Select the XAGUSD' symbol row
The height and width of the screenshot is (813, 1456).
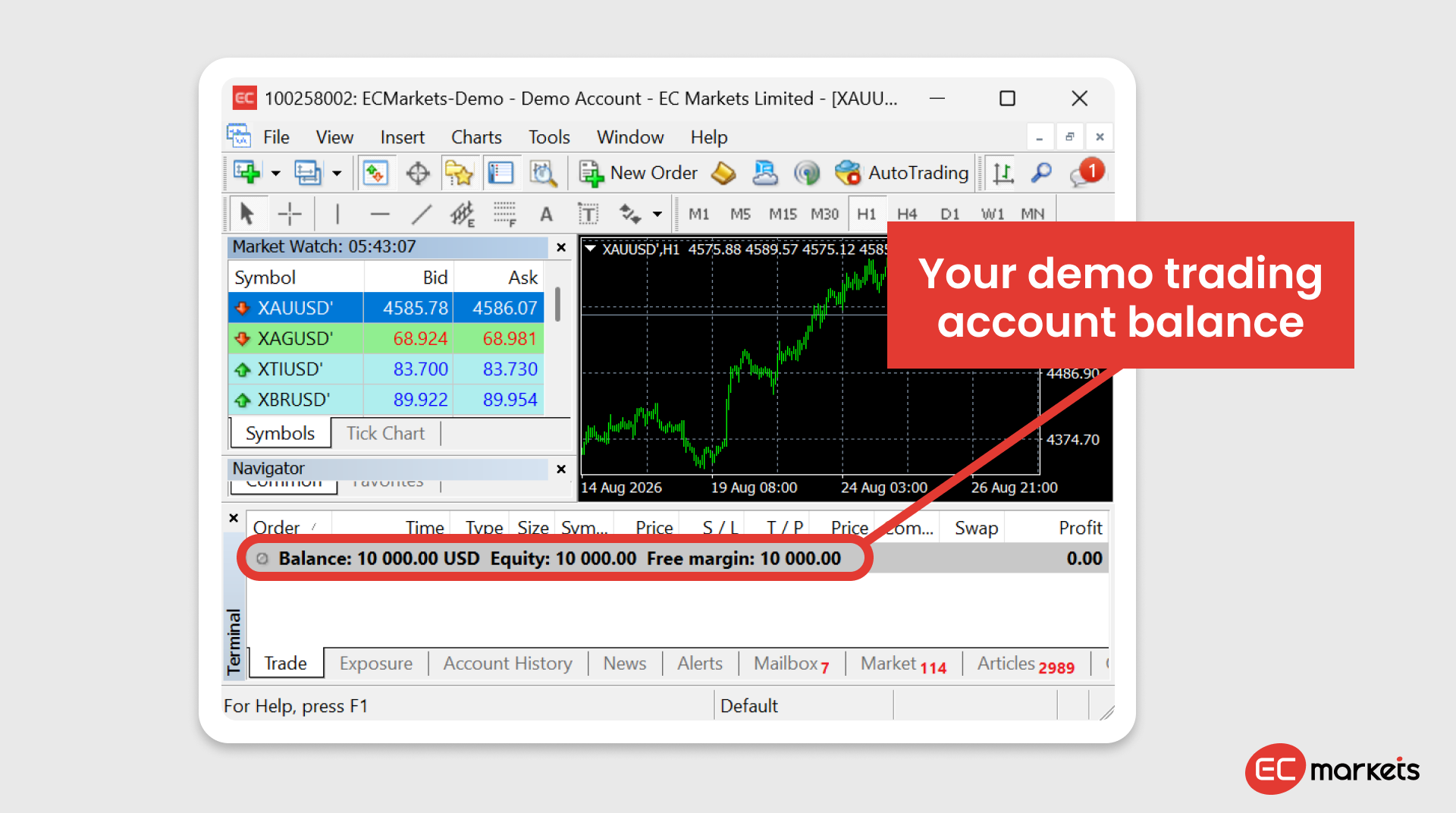(386, 338)
